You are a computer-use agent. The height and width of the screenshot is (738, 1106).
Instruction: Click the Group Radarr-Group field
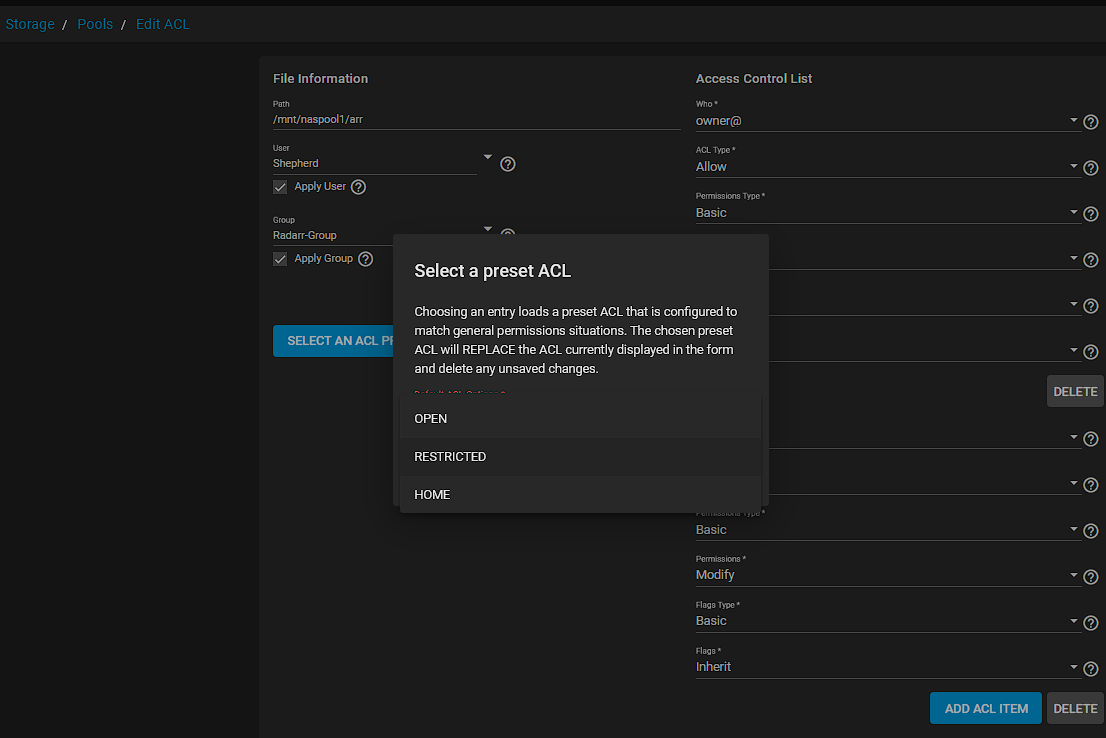pos(333,235)
